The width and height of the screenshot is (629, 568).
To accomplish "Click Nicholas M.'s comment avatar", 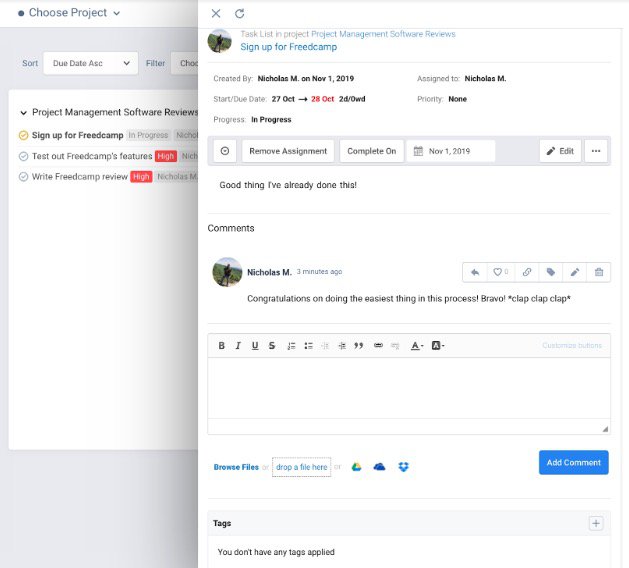I will [x=227, y=272].
